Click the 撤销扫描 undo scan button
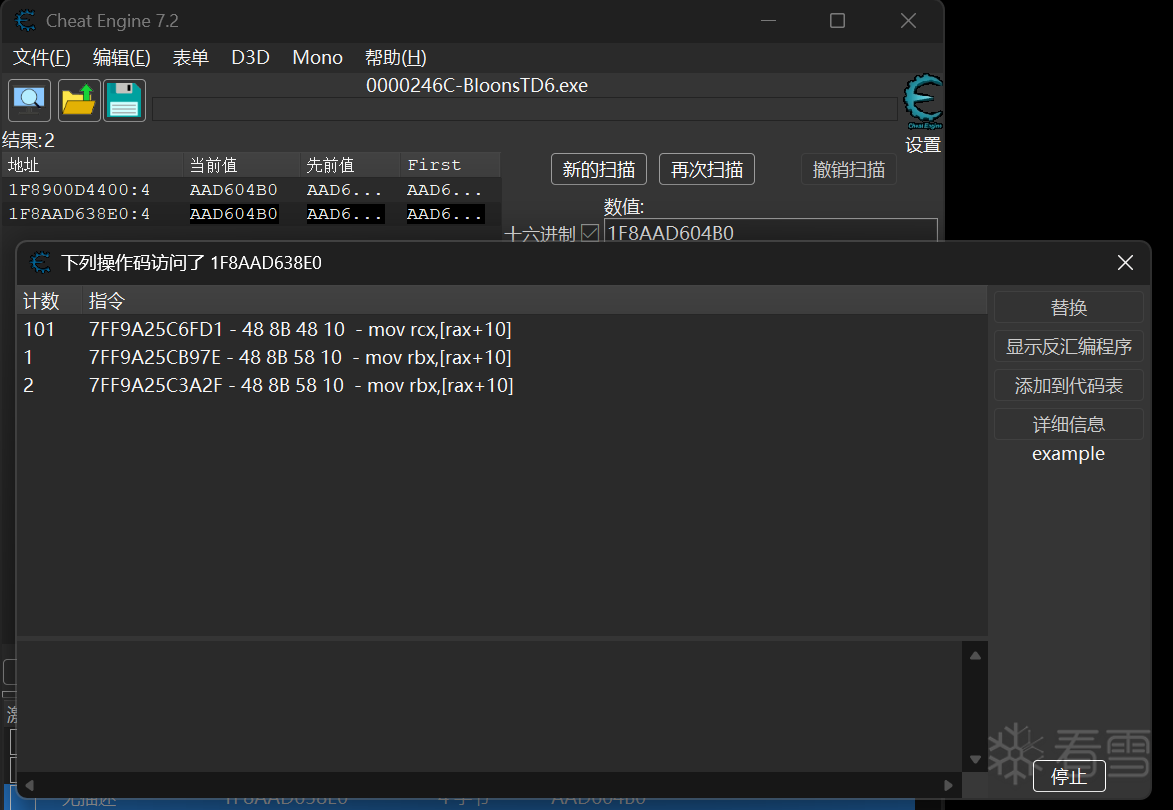This screenshot has height=810, width=1173. click(x=848, y=169)
